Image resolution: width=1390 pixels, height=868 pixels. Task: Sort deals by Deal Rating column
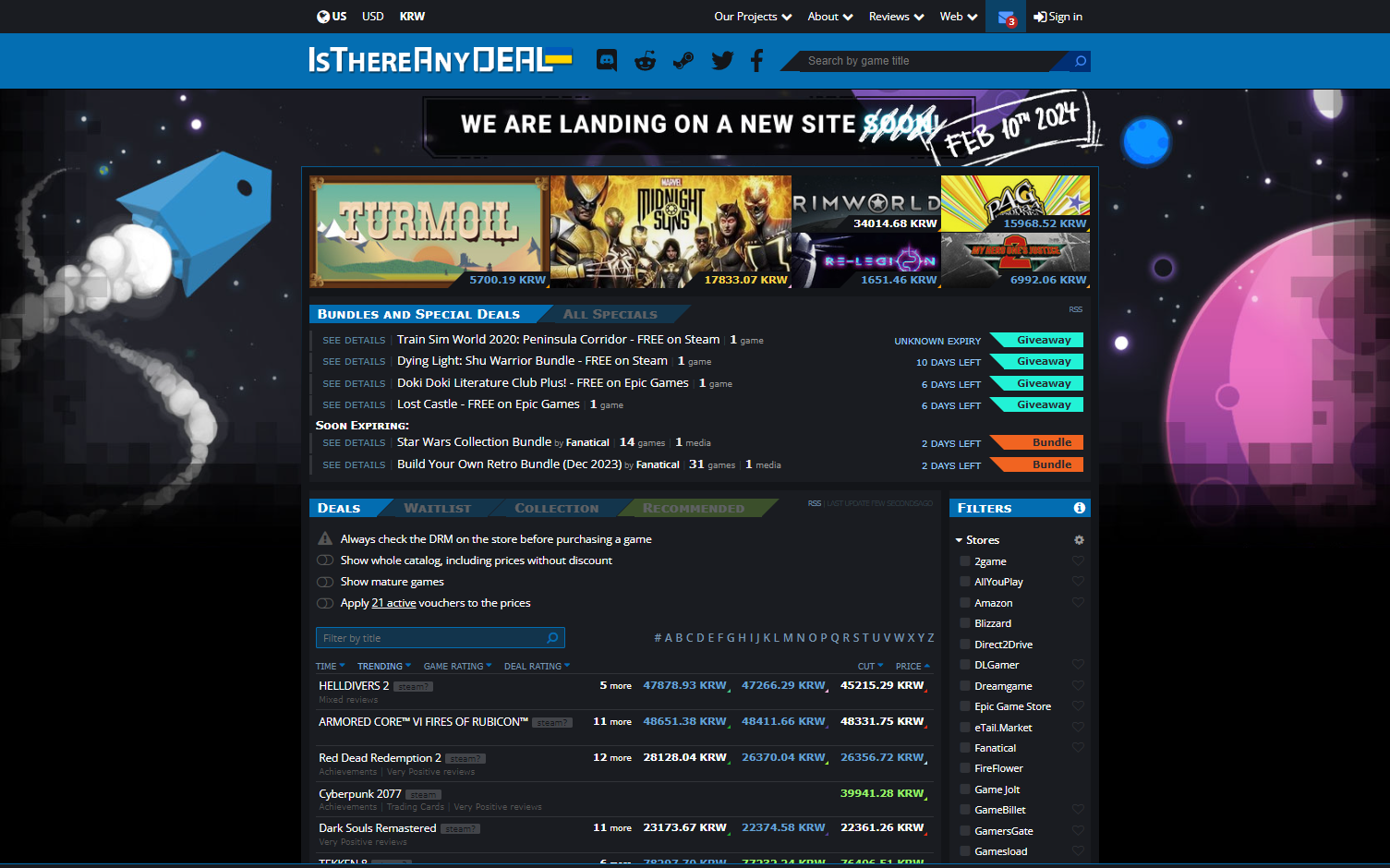click(x=537, y=666)
